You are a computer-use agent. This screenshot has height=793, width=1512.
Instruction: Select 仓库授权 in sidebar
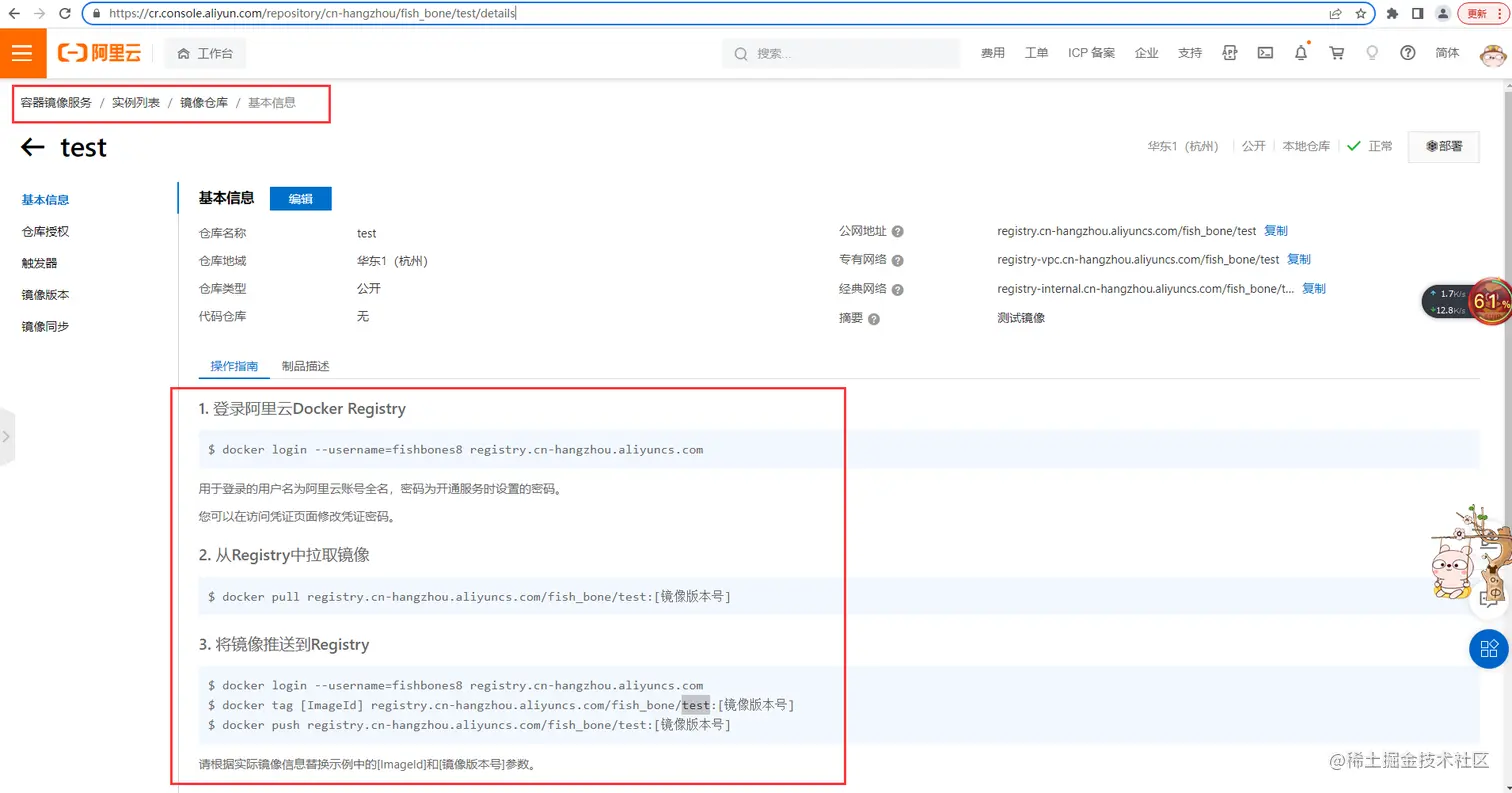[x=46, y=231]
